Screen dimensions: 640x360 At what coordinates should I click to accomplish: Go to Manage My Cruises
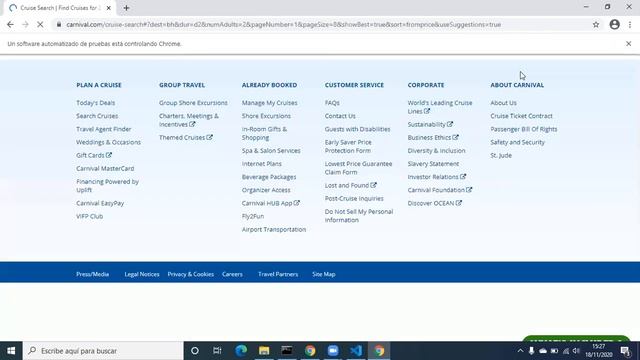[x=269, y=103]
